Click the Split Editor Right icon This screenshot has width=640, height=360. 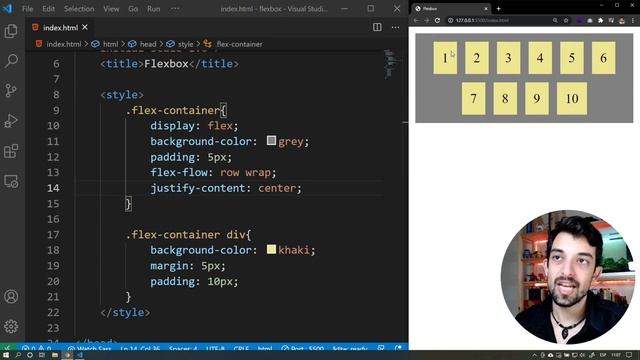coord(377,27)
